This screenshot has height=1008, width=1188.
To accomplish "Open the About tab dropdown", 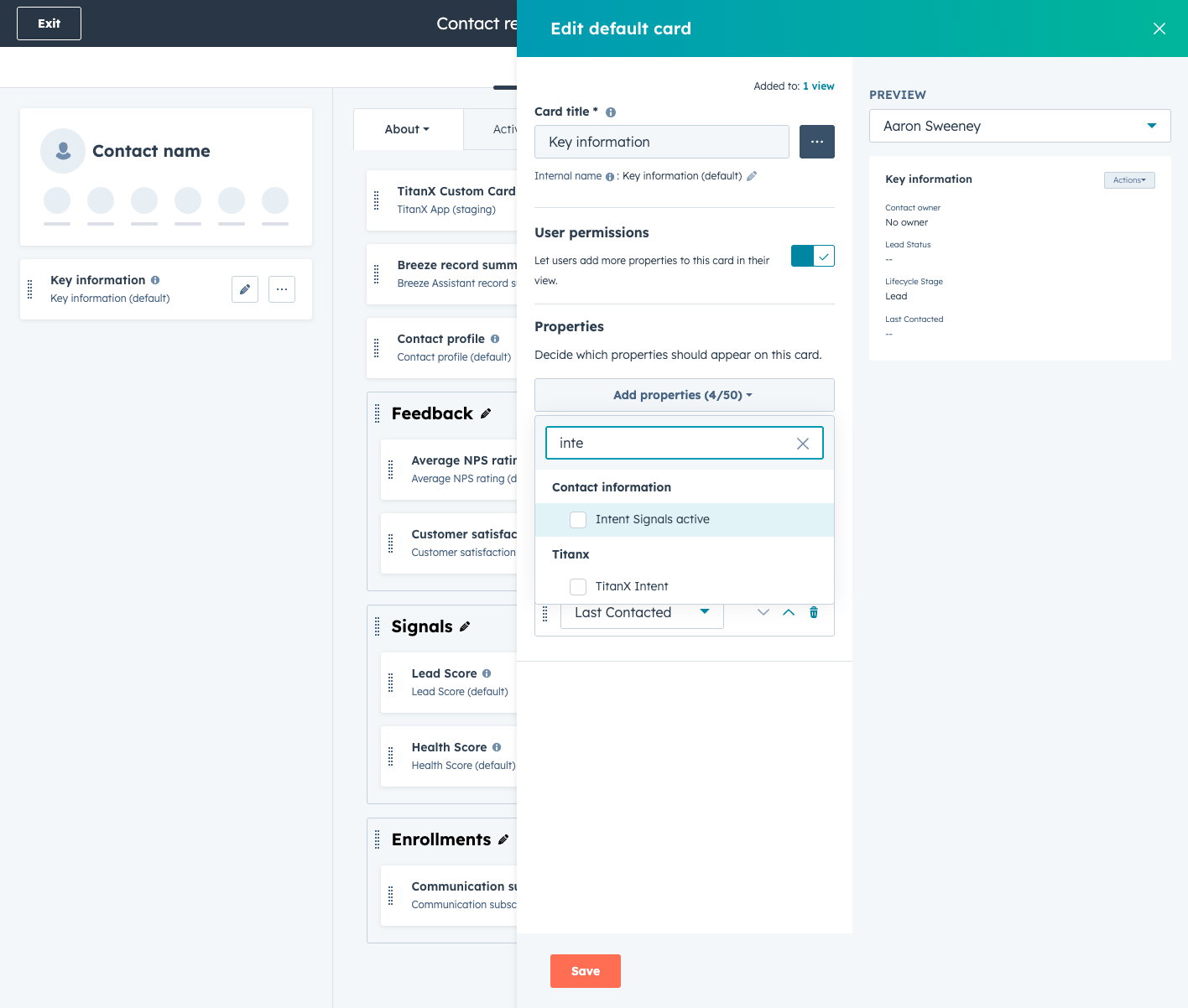I will [x=408, y=129].
